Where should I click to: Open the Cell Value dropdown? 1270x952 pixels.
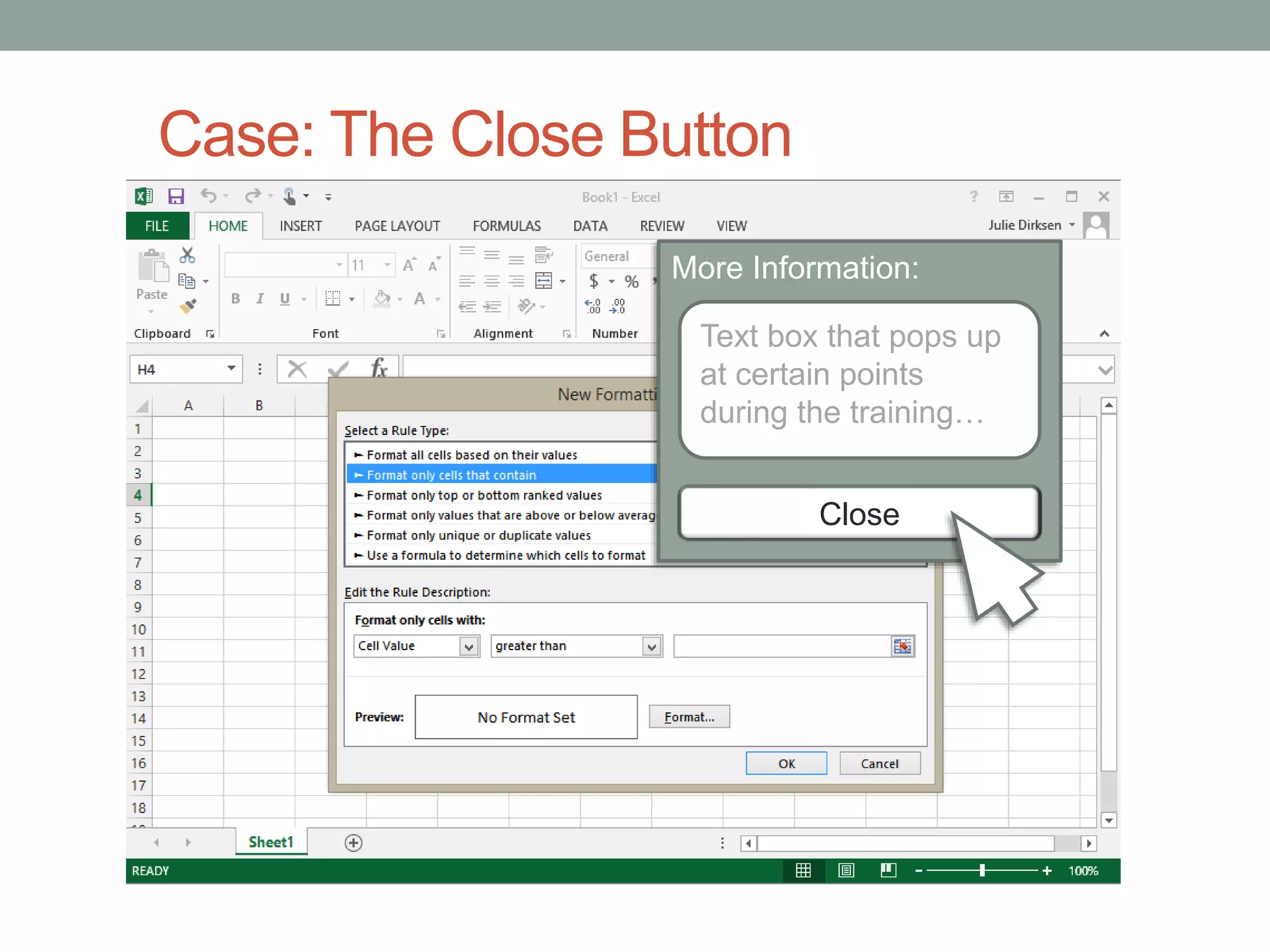[469, 646]
